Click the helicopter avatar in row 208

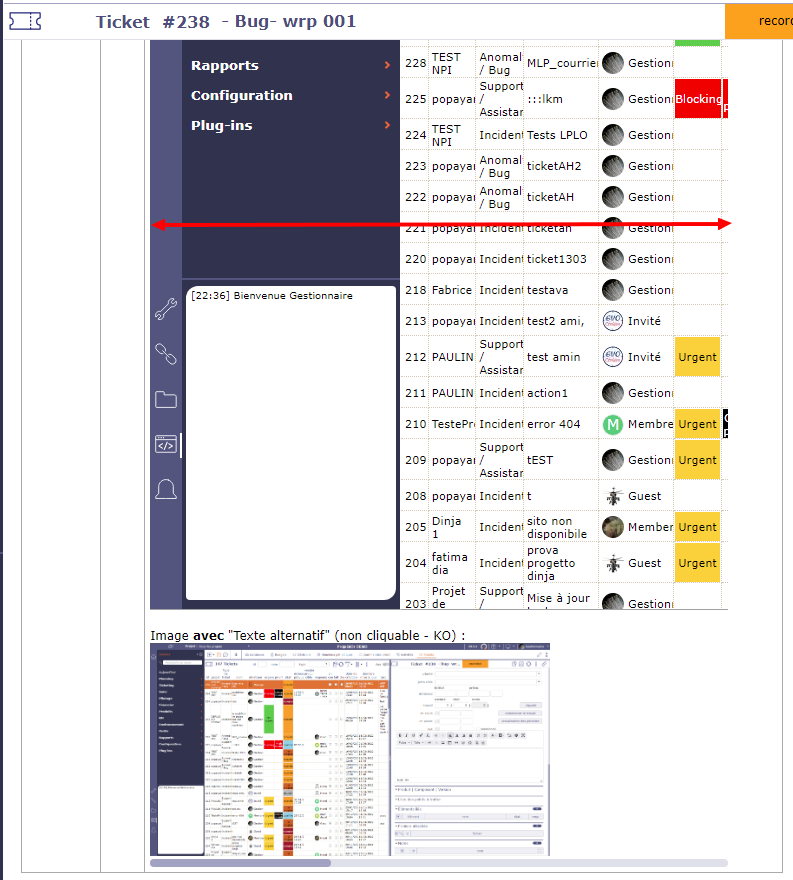[x=613, y=496]
